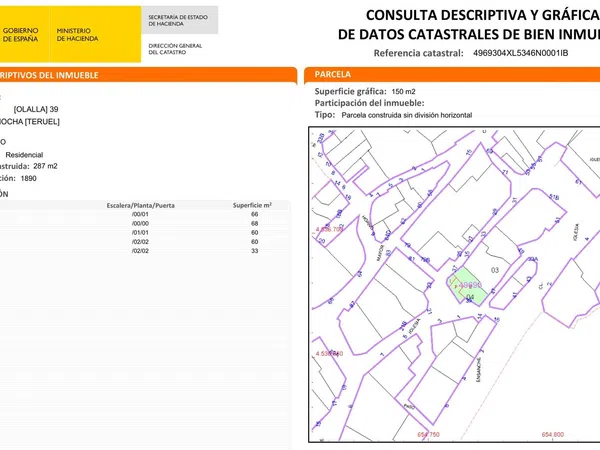Click the green highlighted parcel on map

(x=469, y=286)
